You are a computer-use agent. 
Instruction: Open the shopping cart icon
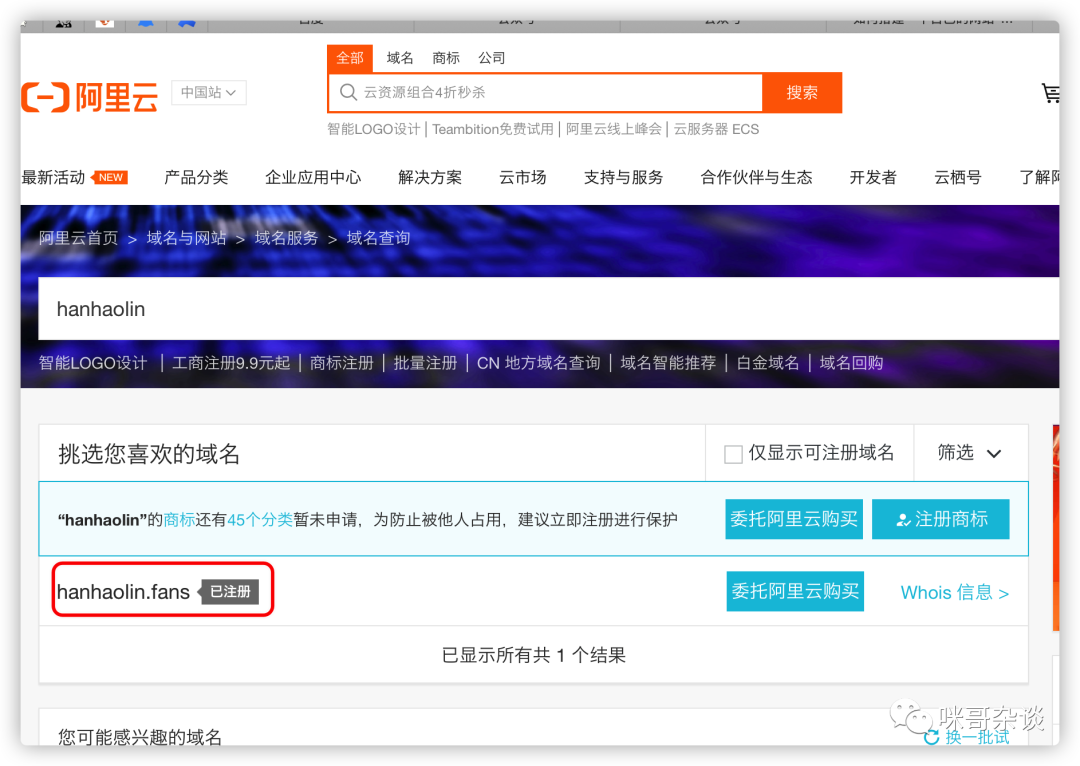pyautogui.click(x=1050, y=93)
